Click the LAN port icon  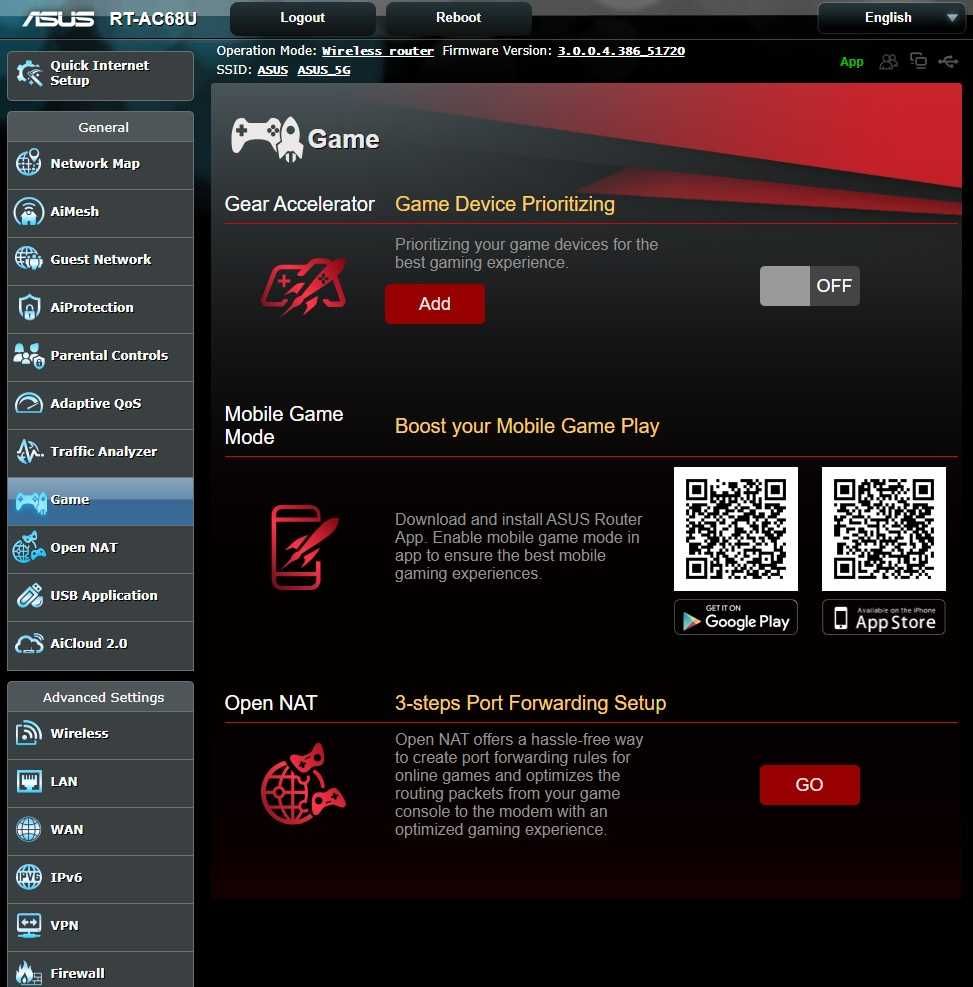click(29, 781)
